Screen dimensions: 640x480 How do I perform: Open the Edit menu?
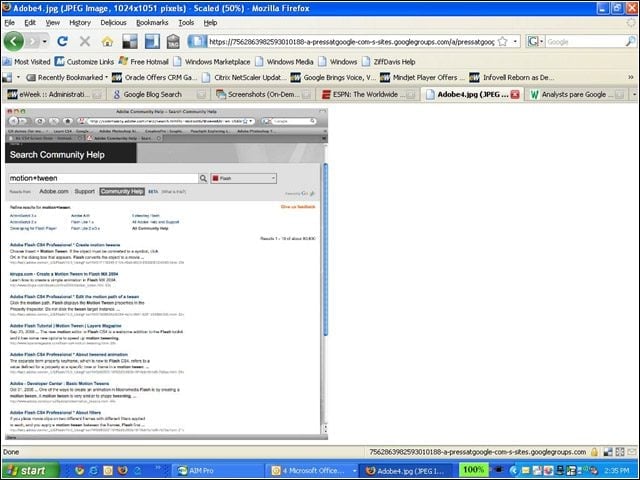[x=30, y=22]
